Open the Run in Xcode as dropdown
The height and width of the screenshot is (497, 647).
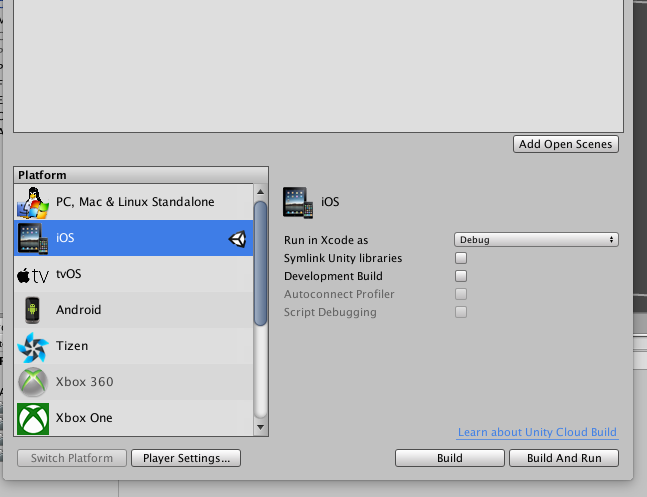point(536,240)
